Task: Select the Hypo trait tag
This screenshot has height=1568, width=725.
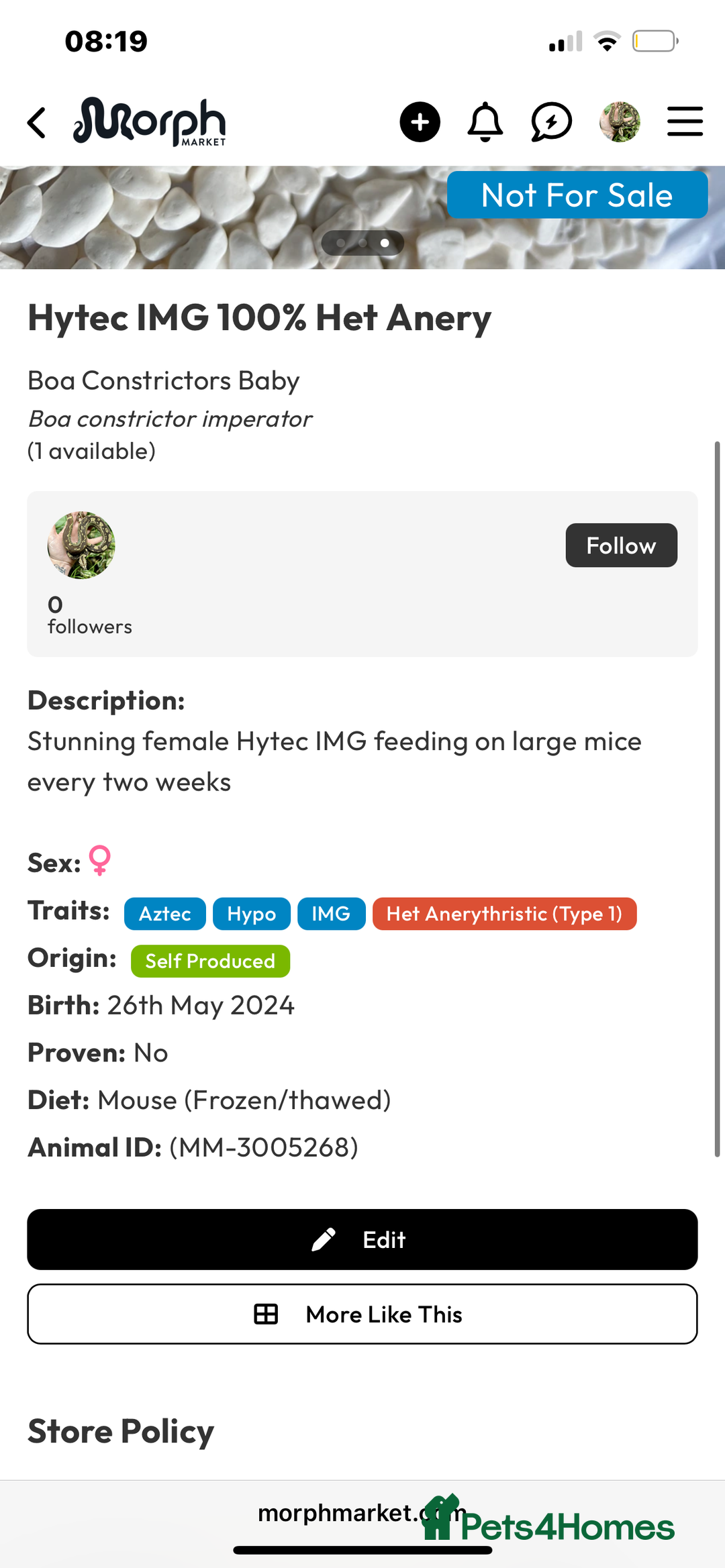Action: (252, 914)
